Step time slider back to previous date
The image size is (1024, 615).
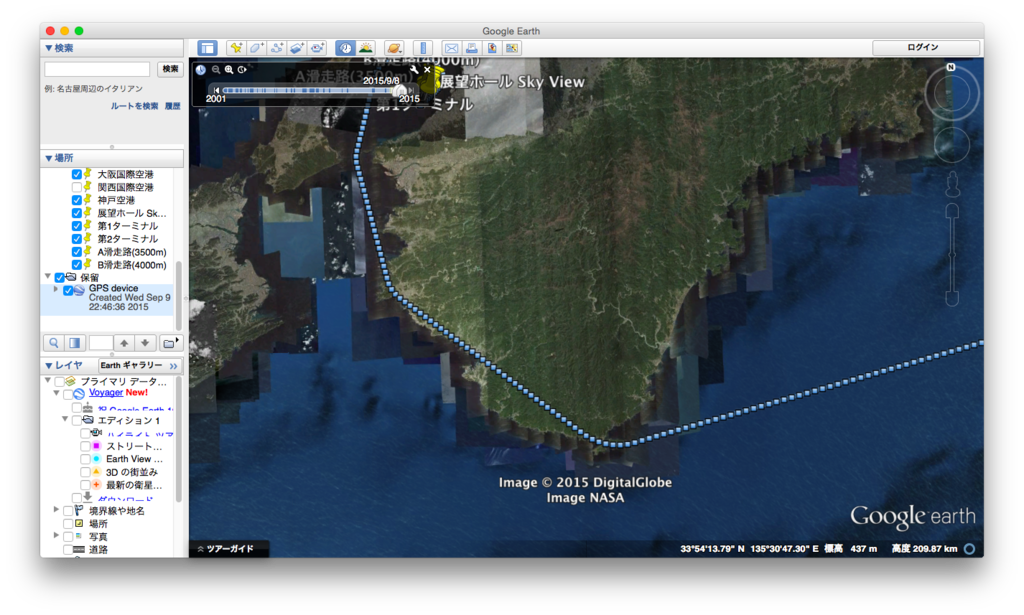pos(216,90)
